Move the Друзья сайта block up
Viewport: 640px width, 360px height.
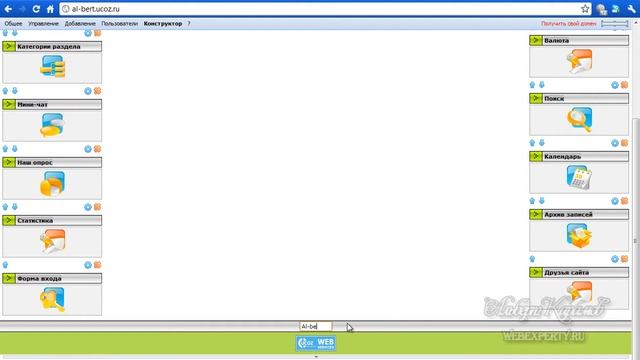(532, 259)
